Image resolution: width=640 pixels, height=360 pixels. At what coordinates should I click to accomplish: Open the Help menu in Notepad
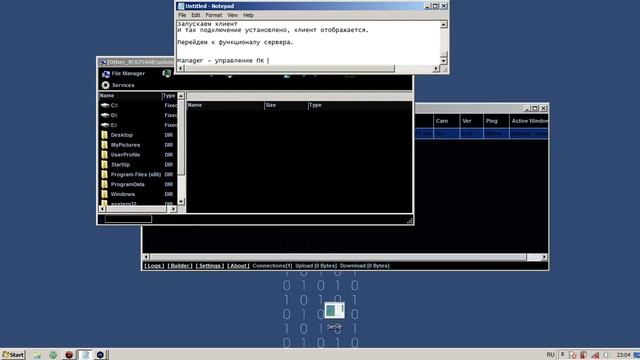[x=248, y=15]
